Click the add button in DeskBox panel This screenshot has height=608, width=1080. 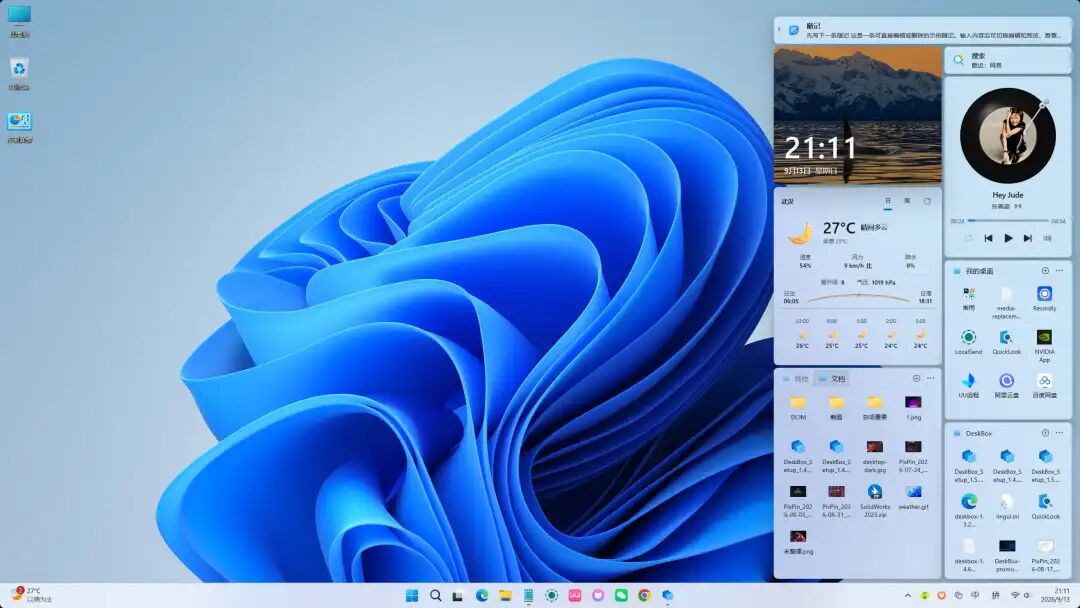[1045, 433]
